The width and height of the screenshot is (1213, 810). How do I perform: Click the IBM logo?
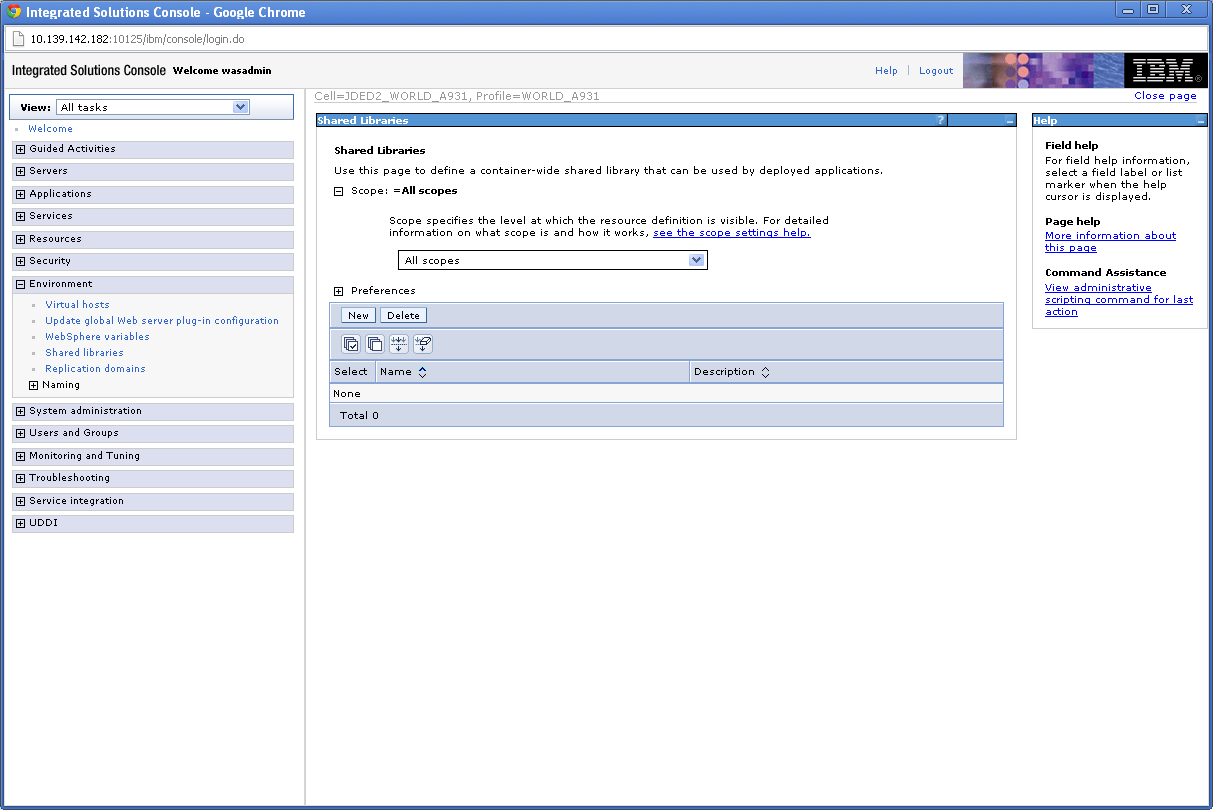(x=1164, y=70)
